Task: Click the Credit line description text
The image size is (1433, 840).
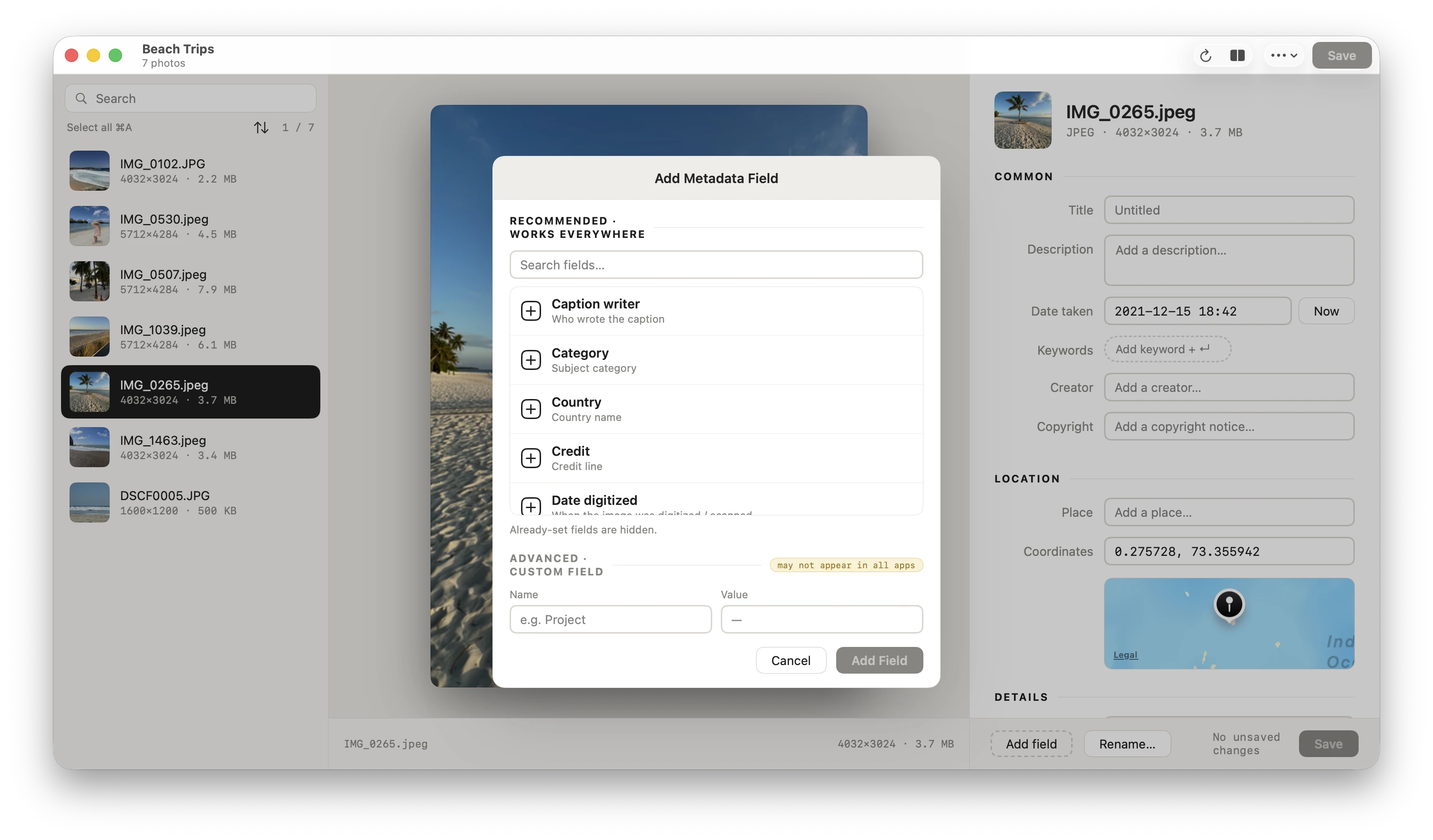Action: 577,466
